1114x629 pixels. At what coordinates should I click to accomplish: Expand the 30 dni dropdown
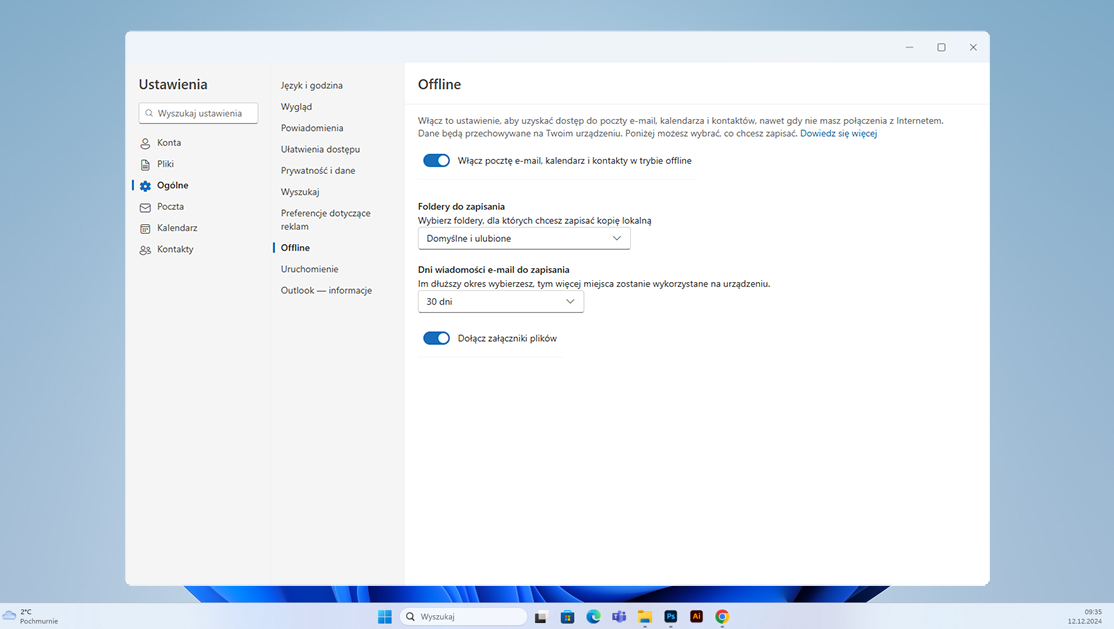click(500, 301)
